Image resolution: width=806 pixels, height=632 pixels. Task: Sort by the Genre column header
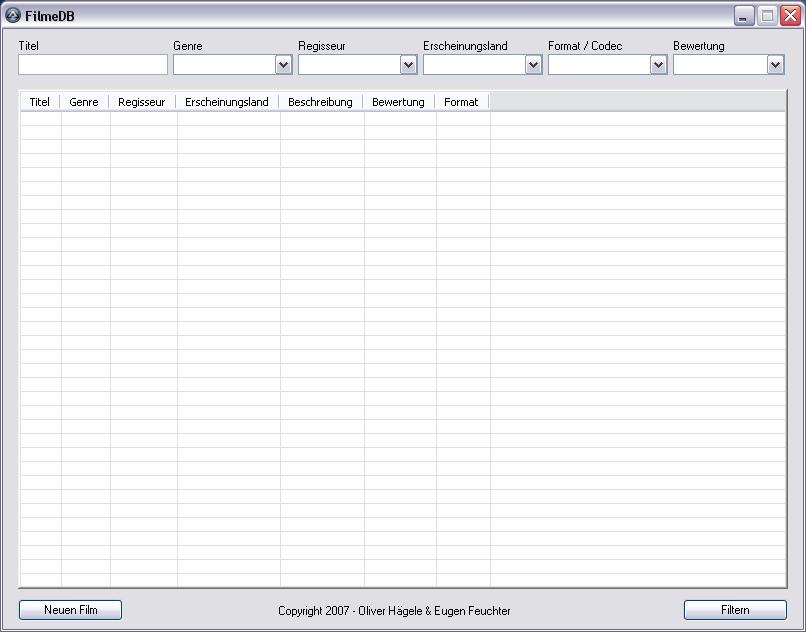click(84, 102)
